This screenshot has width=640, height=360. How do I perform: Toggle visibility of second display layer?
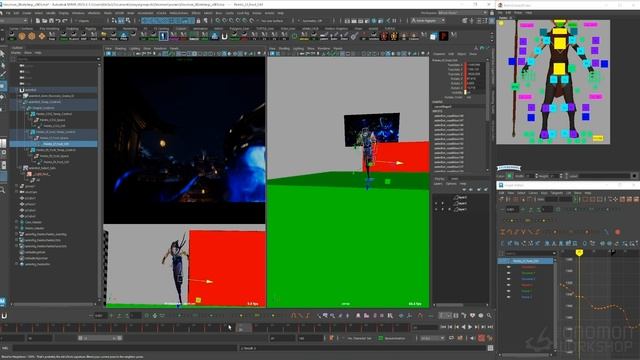tap(436, 203)
